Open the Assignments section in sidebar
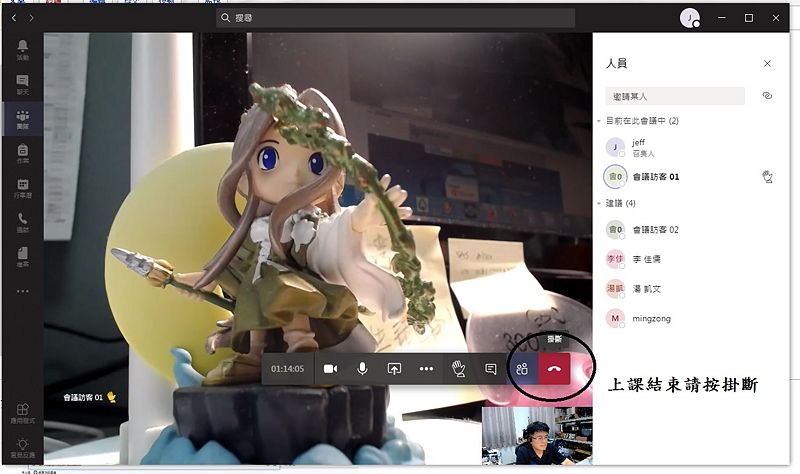The height and width of the screenshot is (474, 800). (22, 153)
